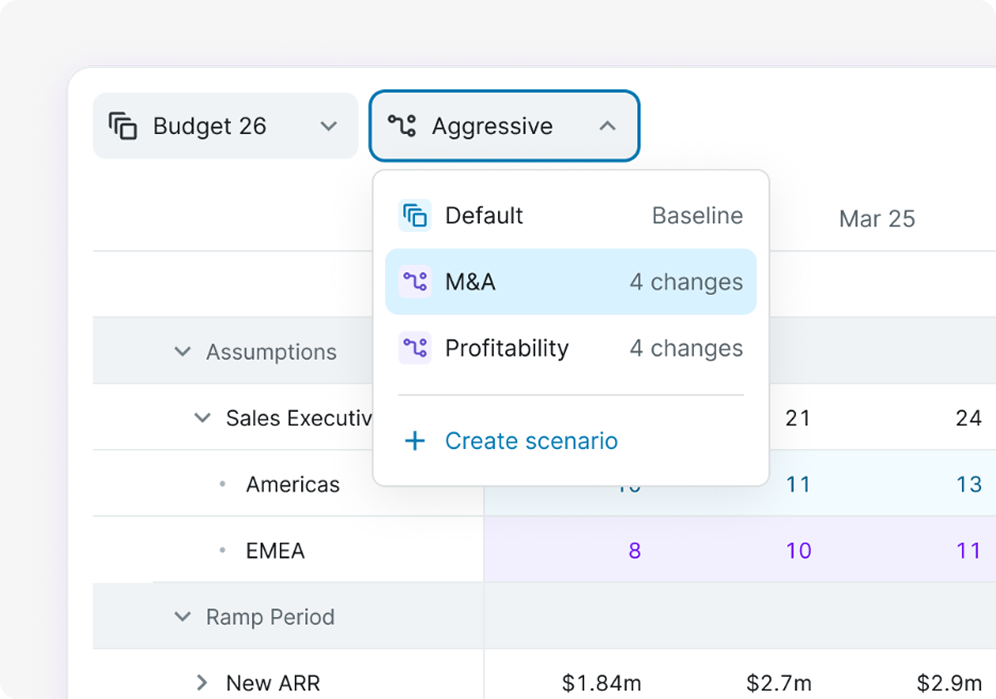Select the EMEA row label

[x=275, y=551]
